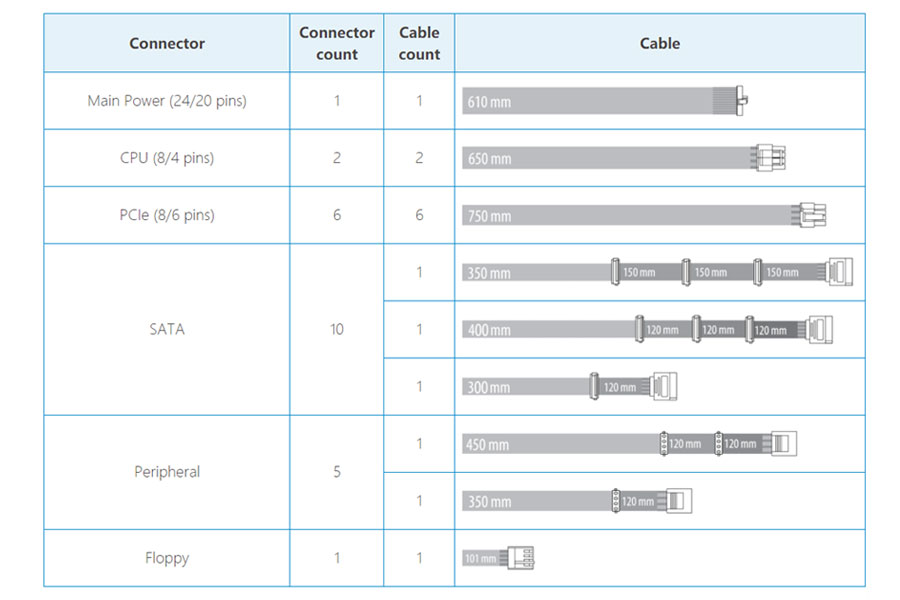This screenshot has width=900, height=600.
Task: Click the end Molex connector on 450 mm cable
Action: click(783, 443)
